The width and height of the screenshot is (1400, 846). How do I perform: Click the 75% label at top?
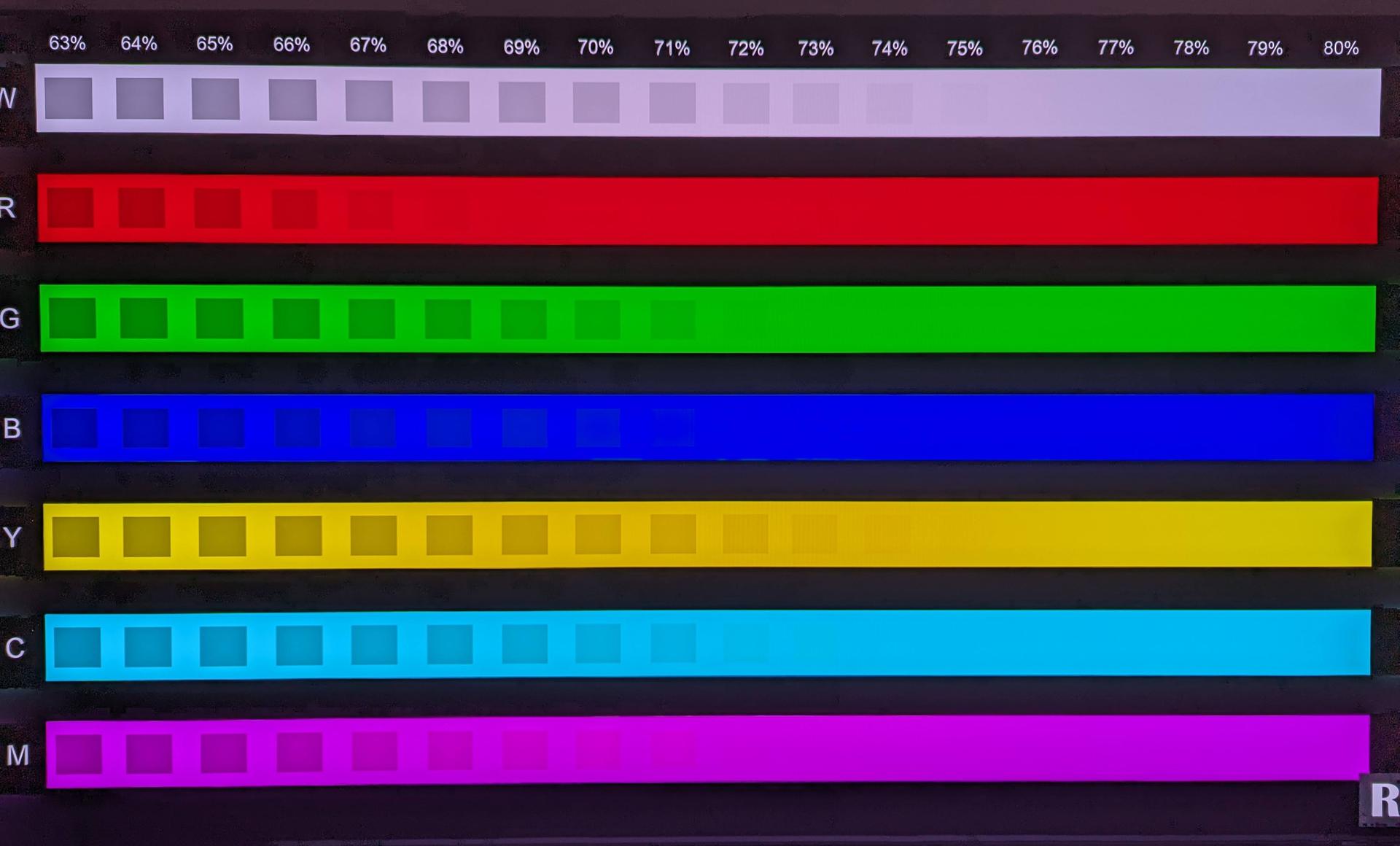pos(964,49)
